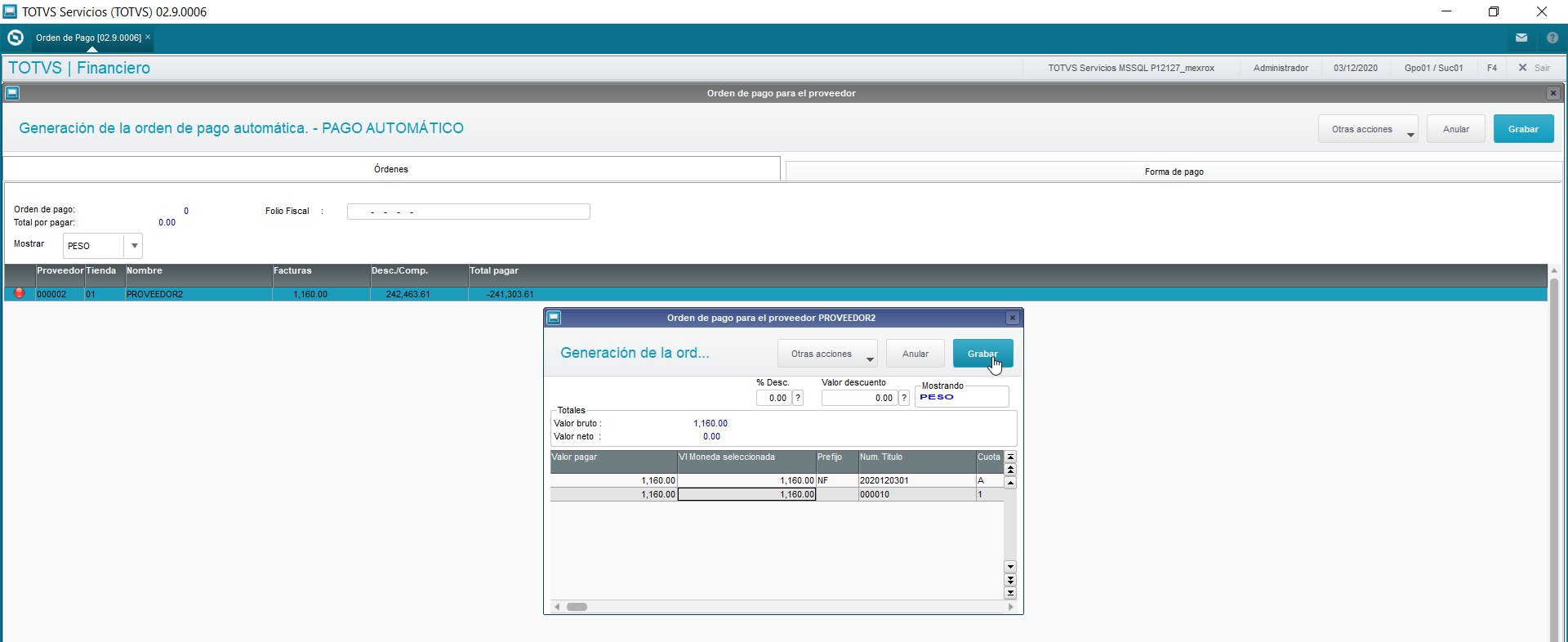Page up in dialog grid scrollbar

pyautogui.click(x=1010, y=470)
